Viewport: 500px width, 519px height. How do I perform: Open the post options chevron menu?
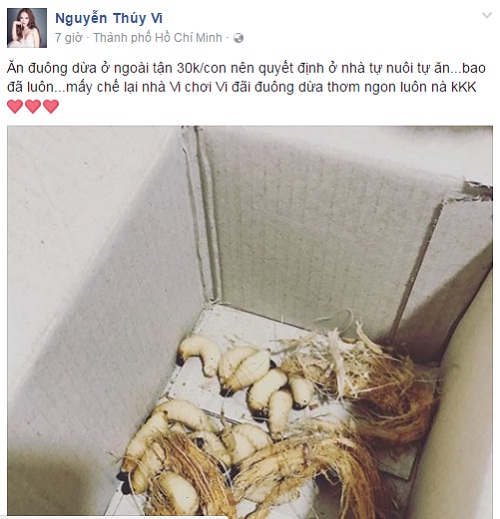click(x=487, y=15)
